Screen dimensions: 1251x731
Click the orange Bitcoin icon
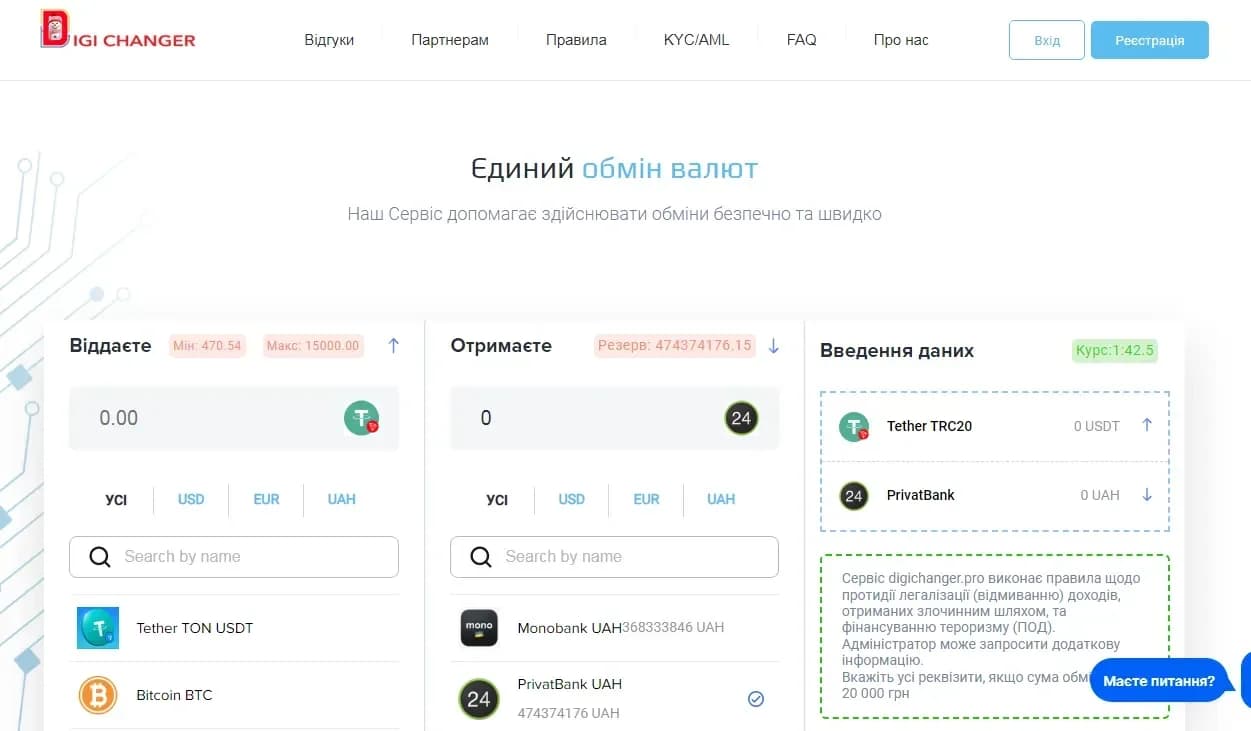point(98,695)
